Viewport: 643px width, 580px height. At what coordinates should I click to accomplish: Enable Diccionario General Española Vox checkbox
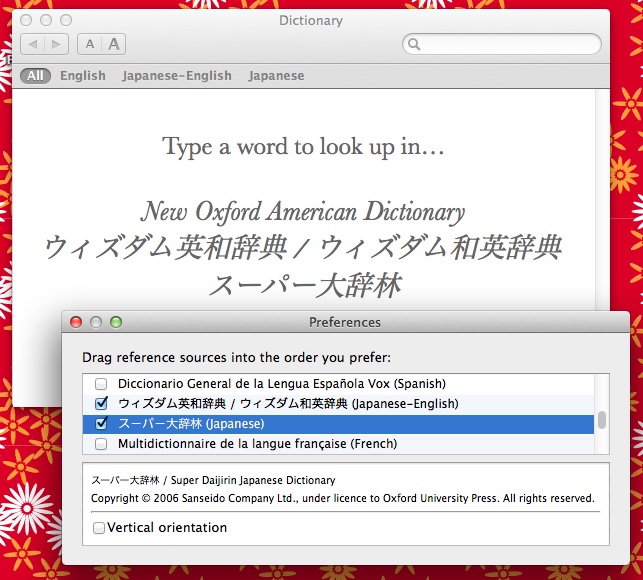101,384
